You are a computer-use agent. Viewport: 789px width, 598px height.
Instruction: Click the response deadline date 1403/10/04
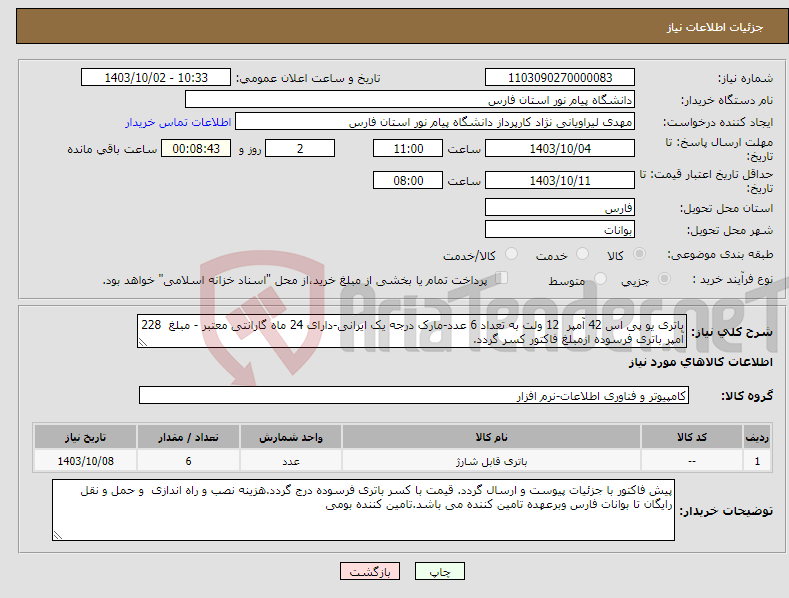click(x=560, y=148)
